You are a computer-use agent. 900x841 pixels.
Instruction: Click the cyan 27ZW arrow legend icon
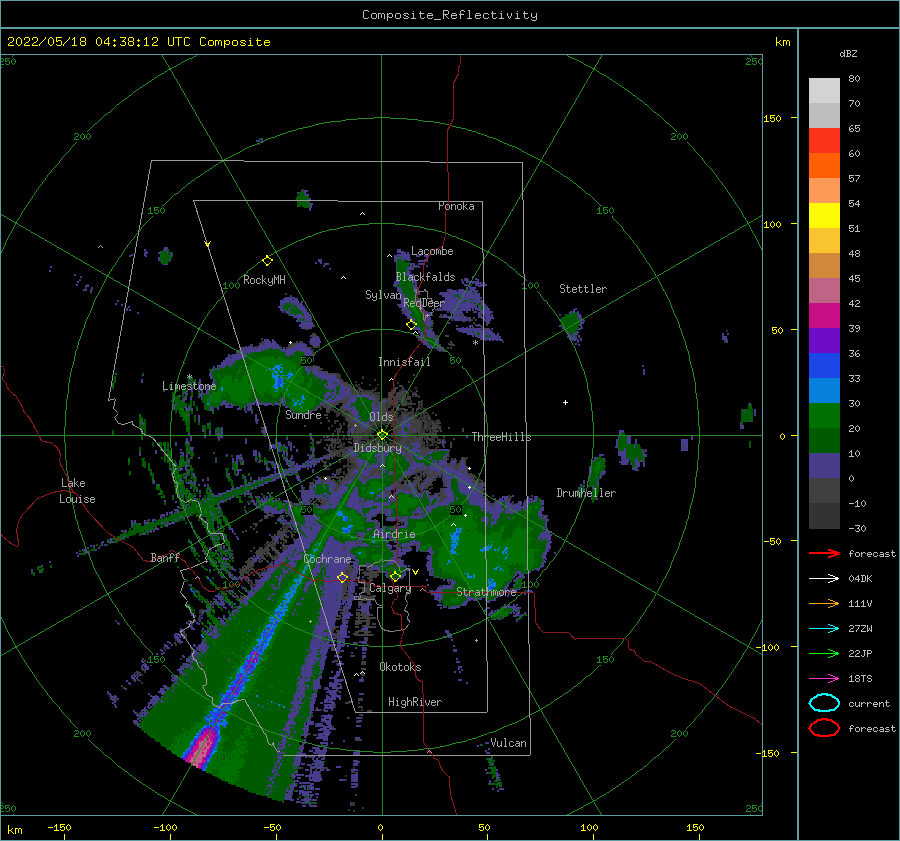click(x=824, y=628)
